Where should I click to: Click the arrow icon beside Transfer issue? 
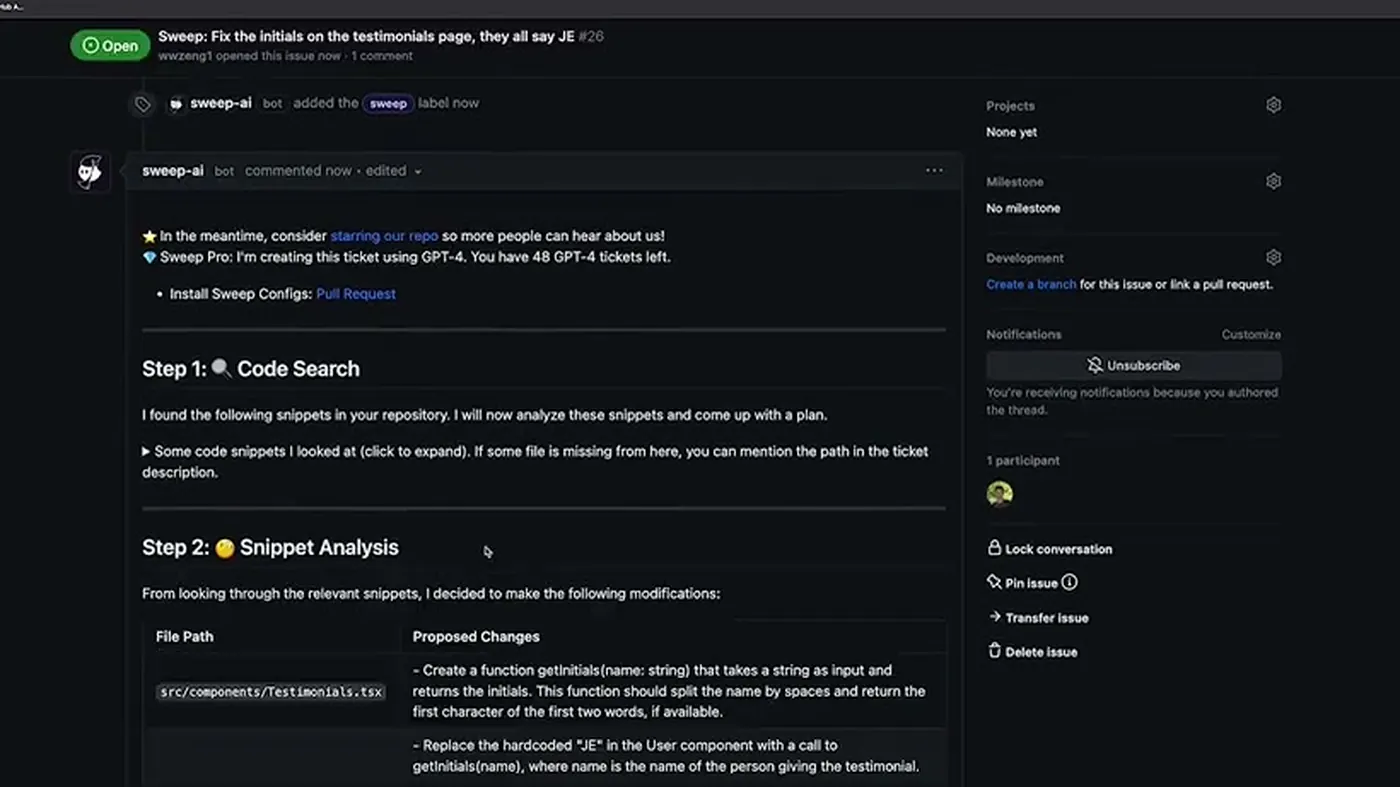994,617
